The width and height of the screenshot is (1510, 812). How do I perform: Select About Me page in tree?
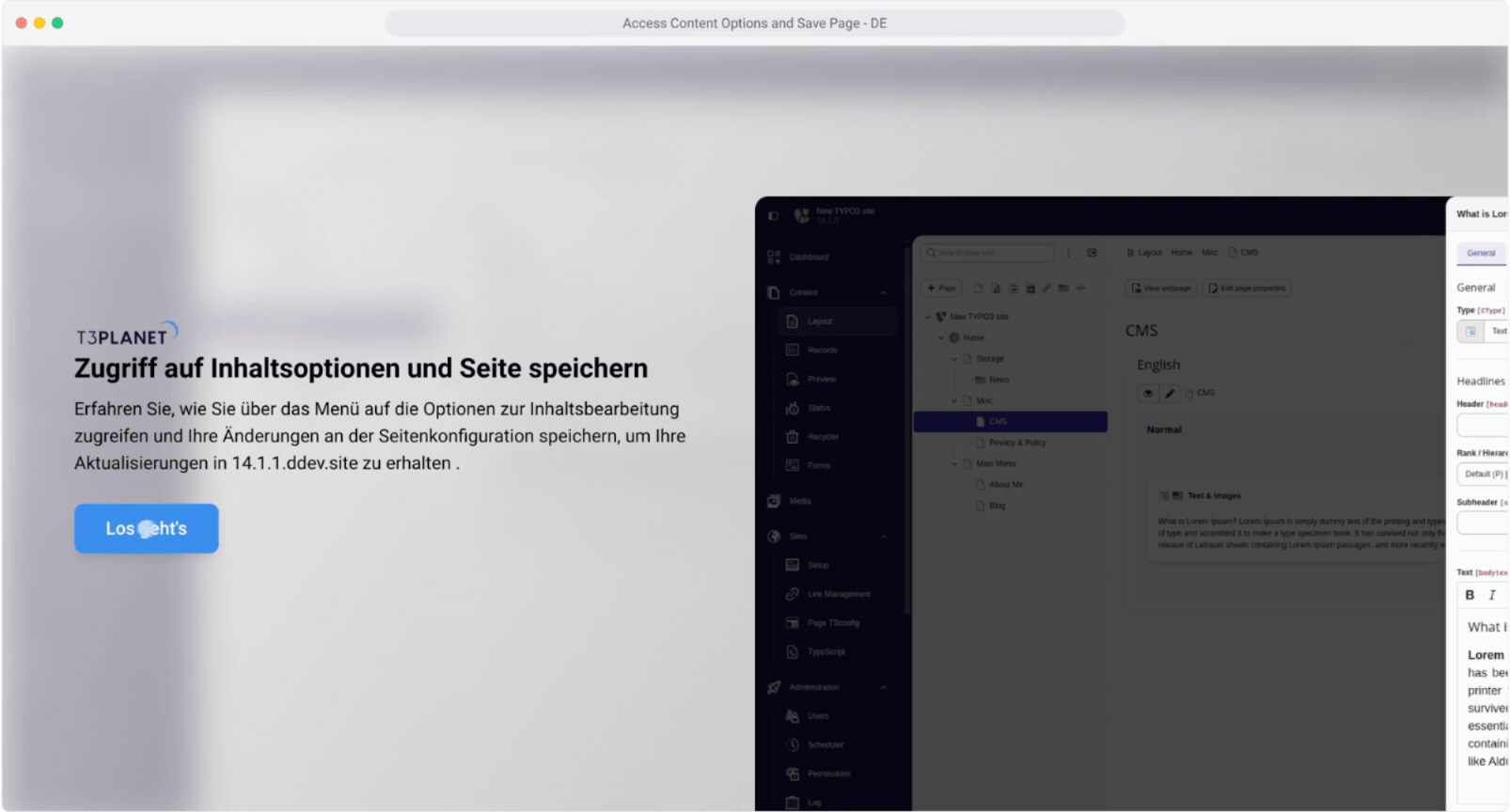(999, 485)
